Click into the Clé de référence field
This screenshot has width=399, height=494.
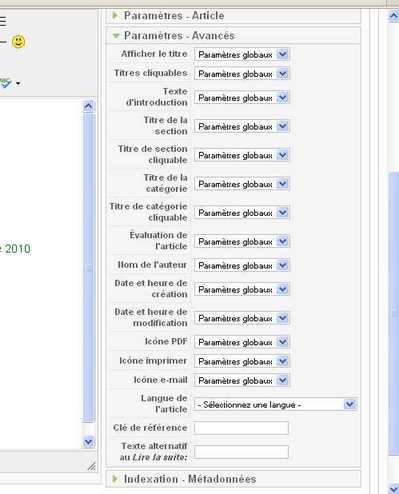pos(241,428)
